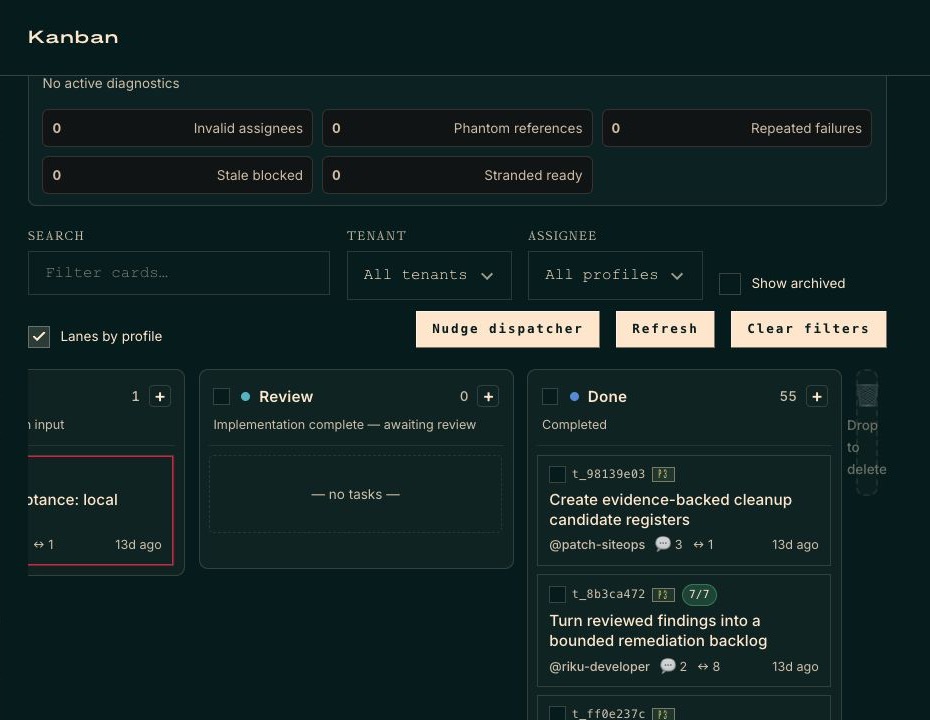Viewport: 930px width, 720px height.
Task: Click the blue status dot beside Done
Action: coord(574,396)
